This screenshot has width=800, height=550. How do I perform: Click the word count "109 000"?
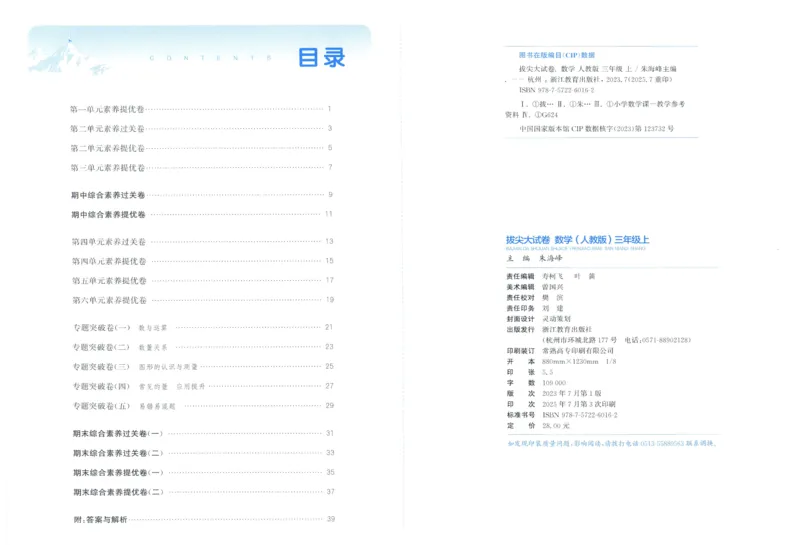coord(554,383)
